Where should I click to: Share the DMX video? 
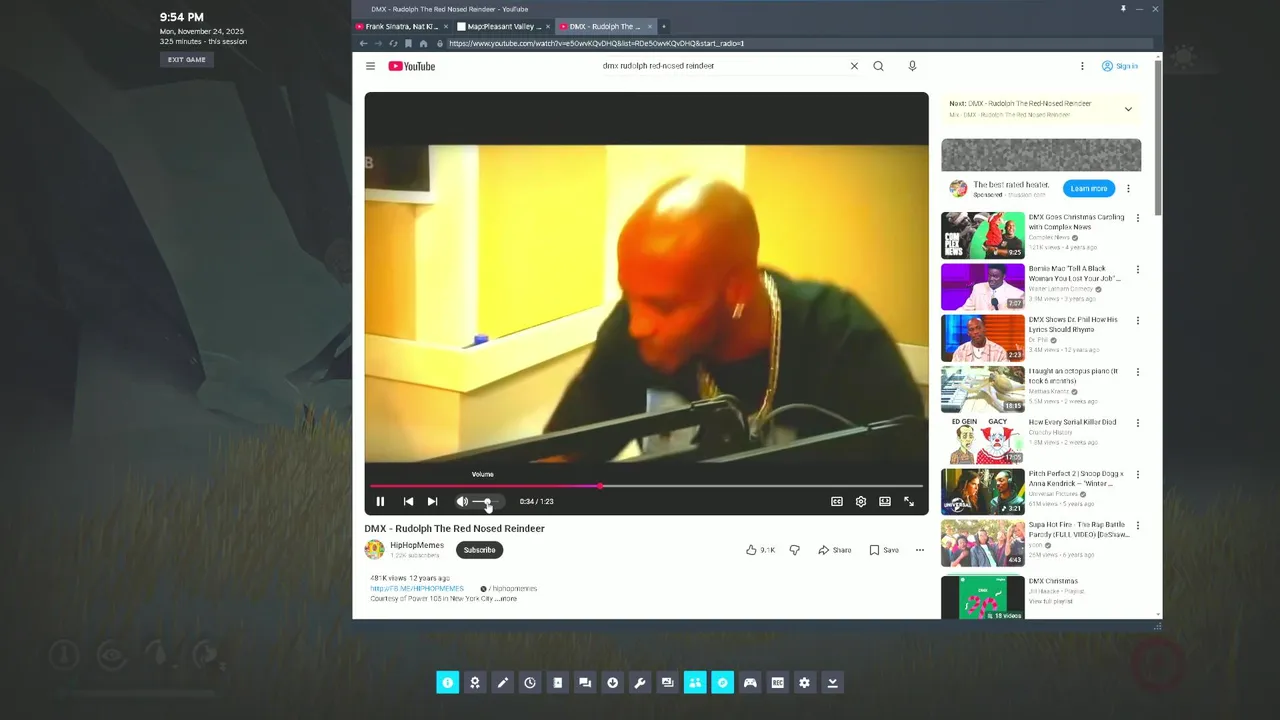click(x=835, y=550)
